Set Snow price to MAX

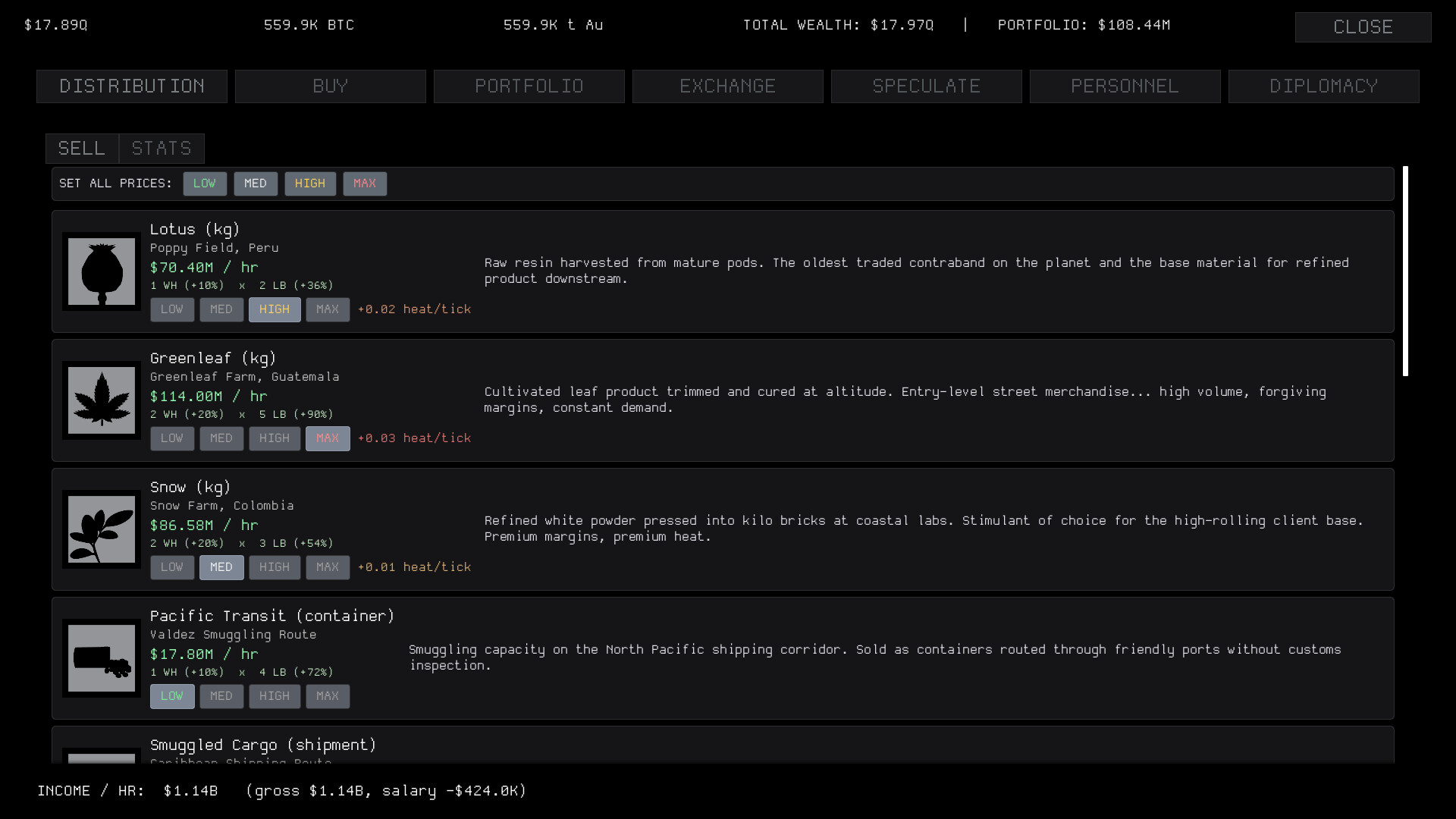click(x=328, y=567)
